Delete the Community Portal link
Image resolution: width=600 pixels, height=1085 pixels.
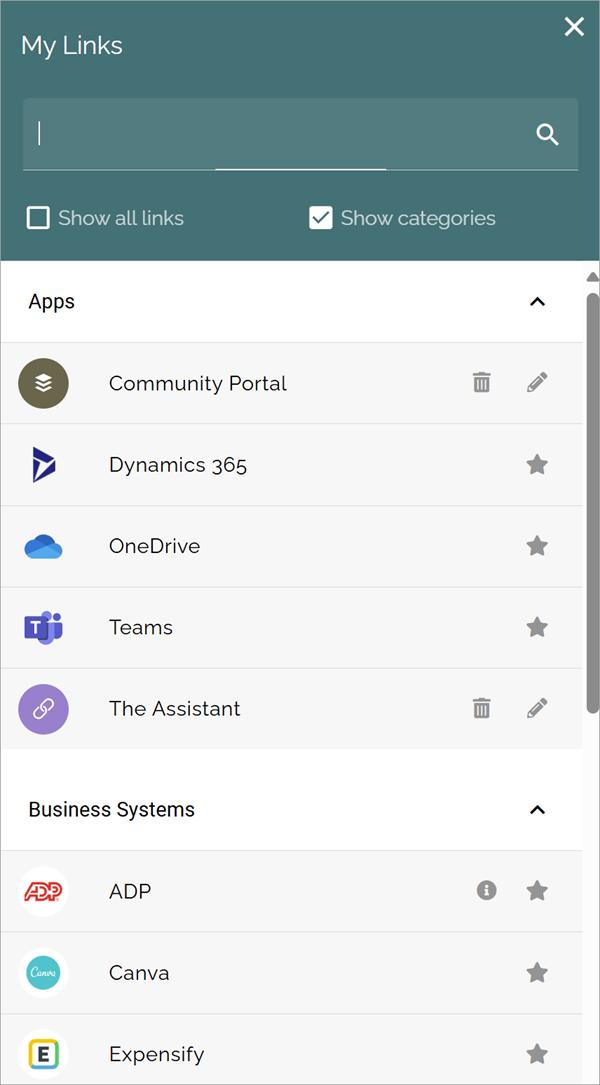[482, 382]
